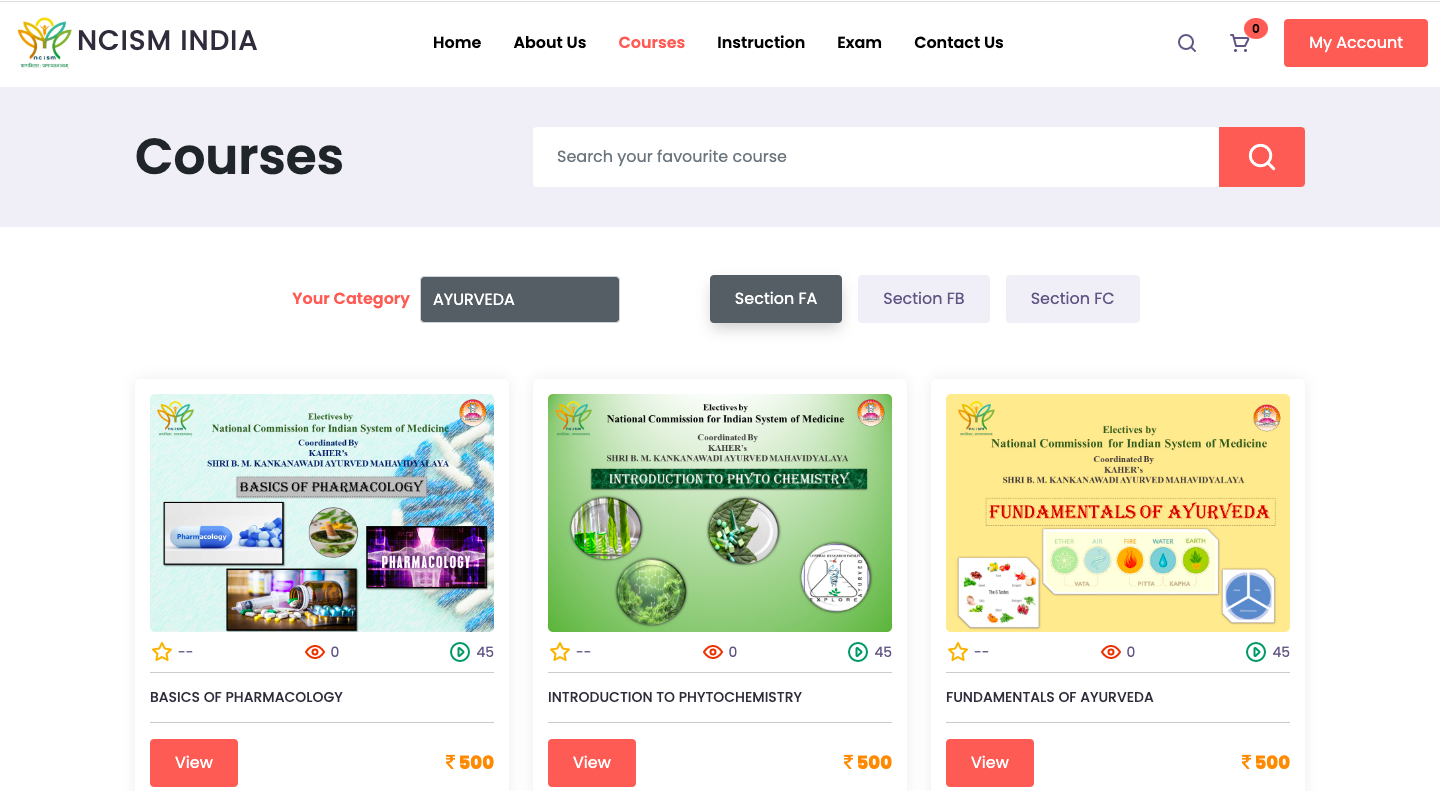This screenshot has height=791, width=1440.
Task: Expand the AYURVEDA category dropdown
Action: (520, 299)
